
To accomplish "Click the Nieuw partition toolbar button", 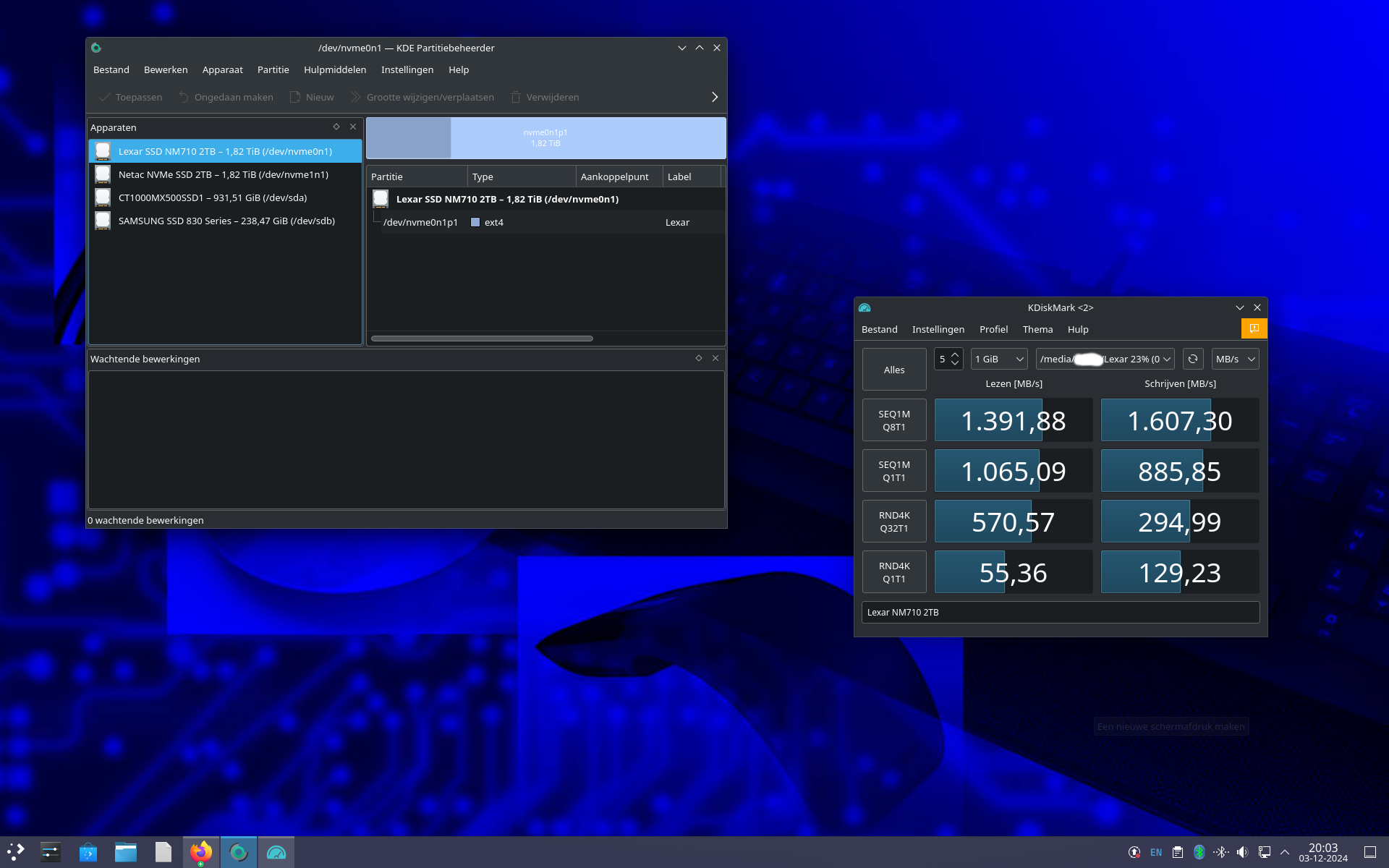I will click(312, 97).
